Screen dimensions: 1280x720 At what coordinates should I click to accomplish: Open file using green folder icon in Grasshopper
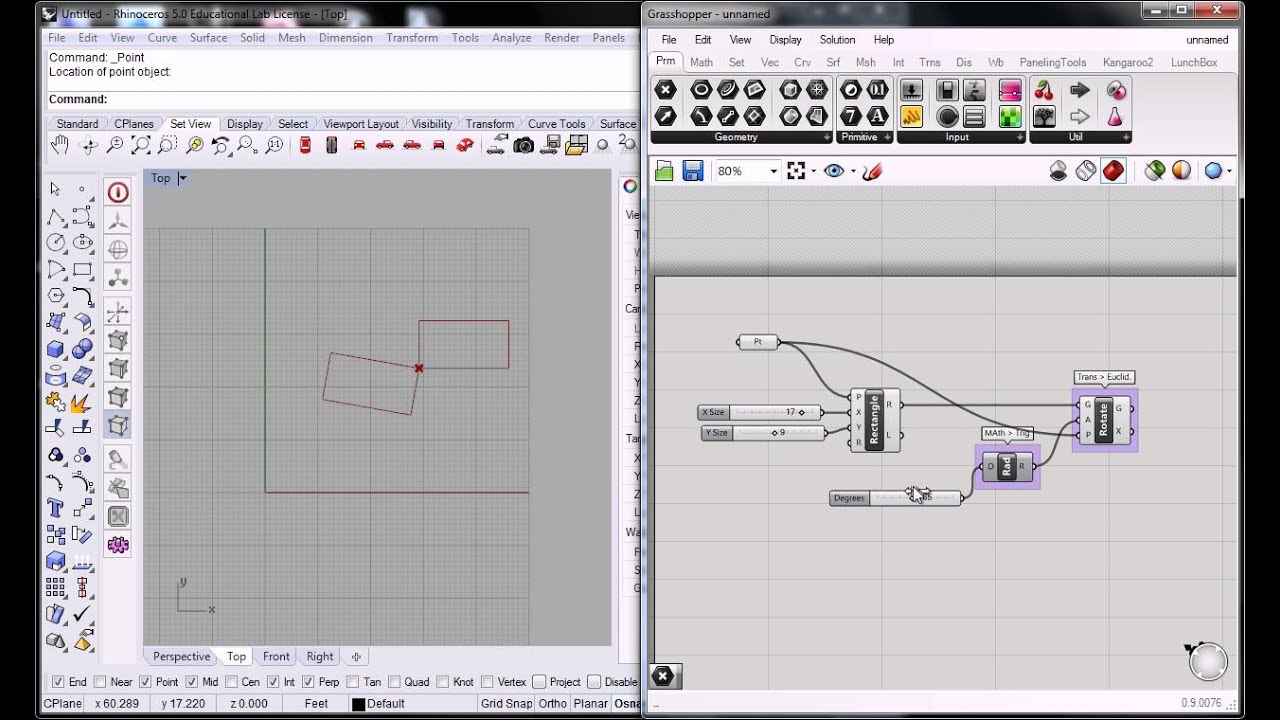coord(664,171)
